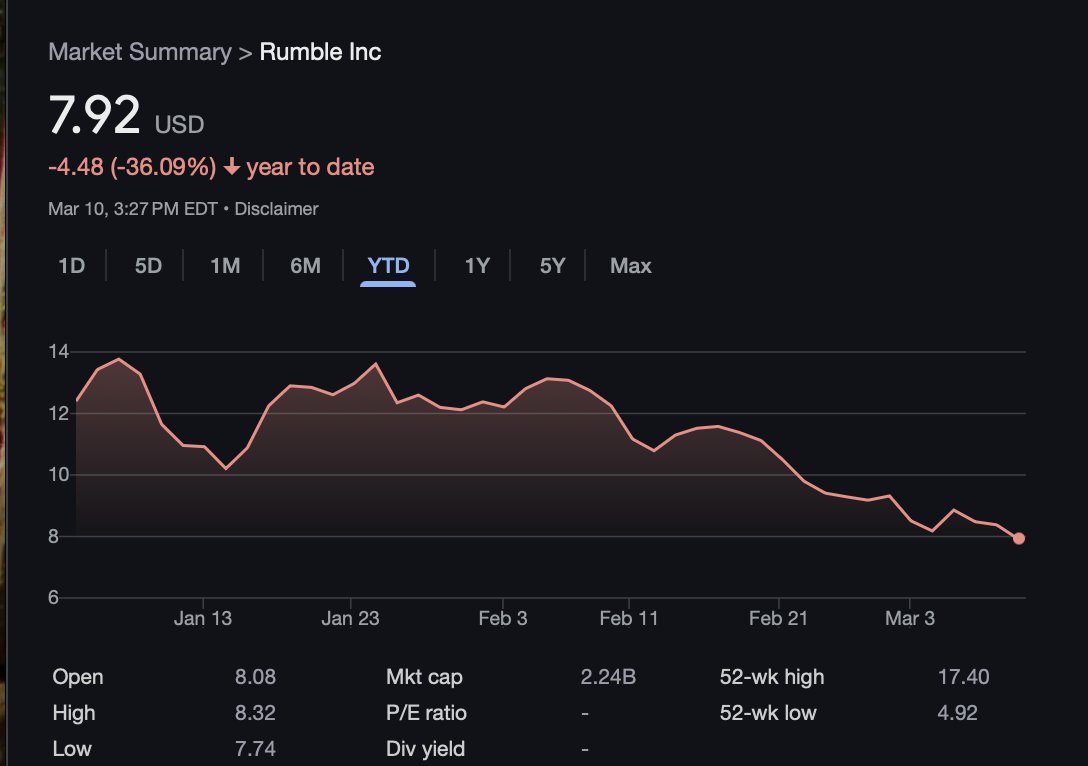Open the Market Summary breadcrumb link
This screenshot has height=766, width=1088.
[x=139, y=52]
